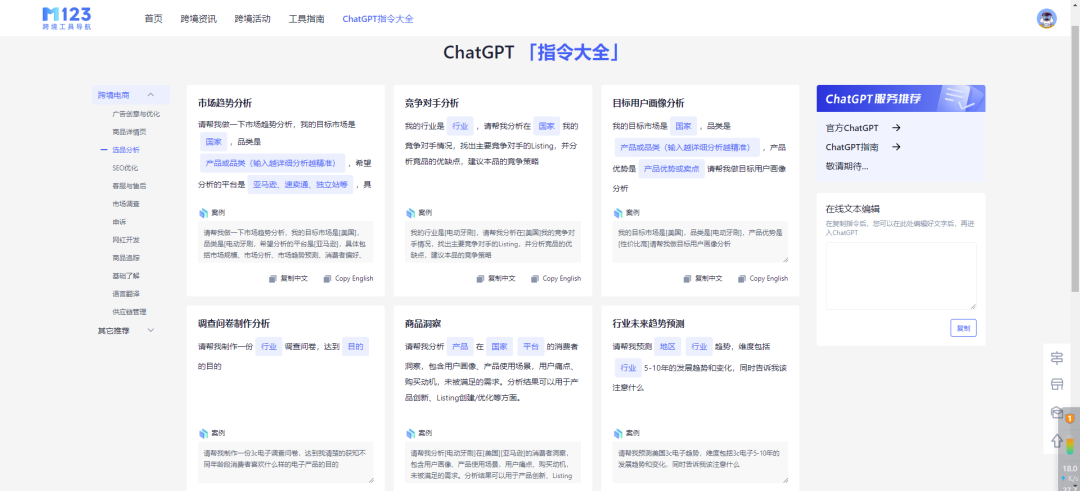Click the M123 logo
The image size is (1080, 491).
pyautogui.click(x=67, y=18)
